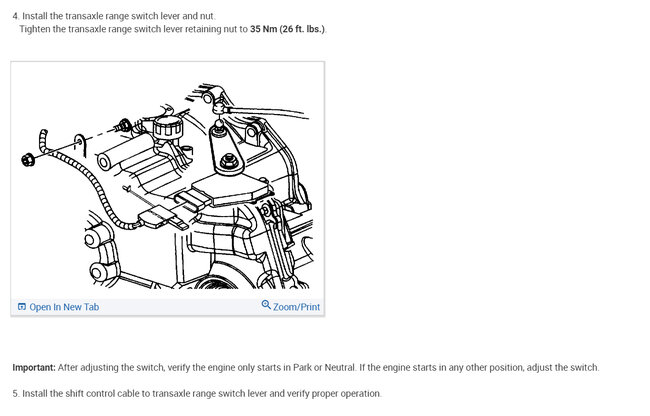Click the flat range switch body under the lever

pyautogui.click(x=232, y=189)
